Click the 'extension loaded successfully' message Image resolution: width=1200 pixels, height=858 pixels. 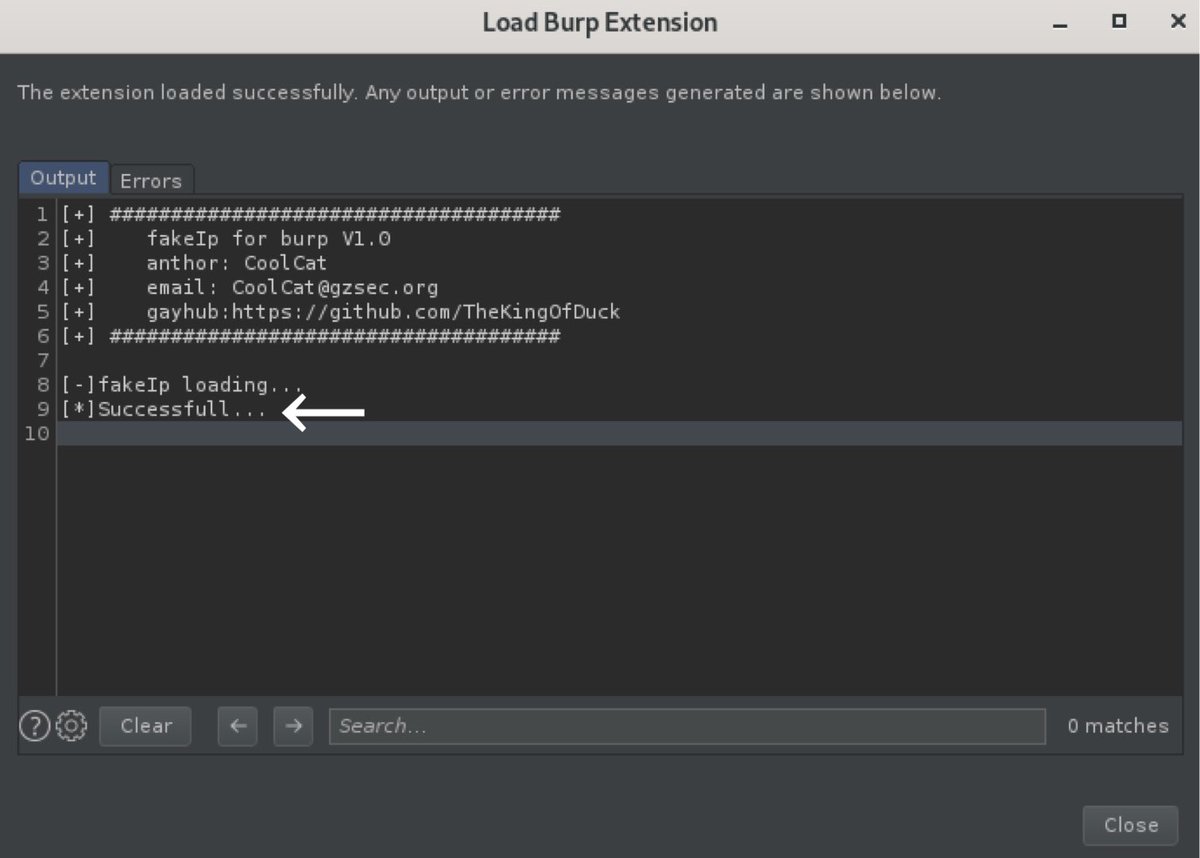click(479, 93)
